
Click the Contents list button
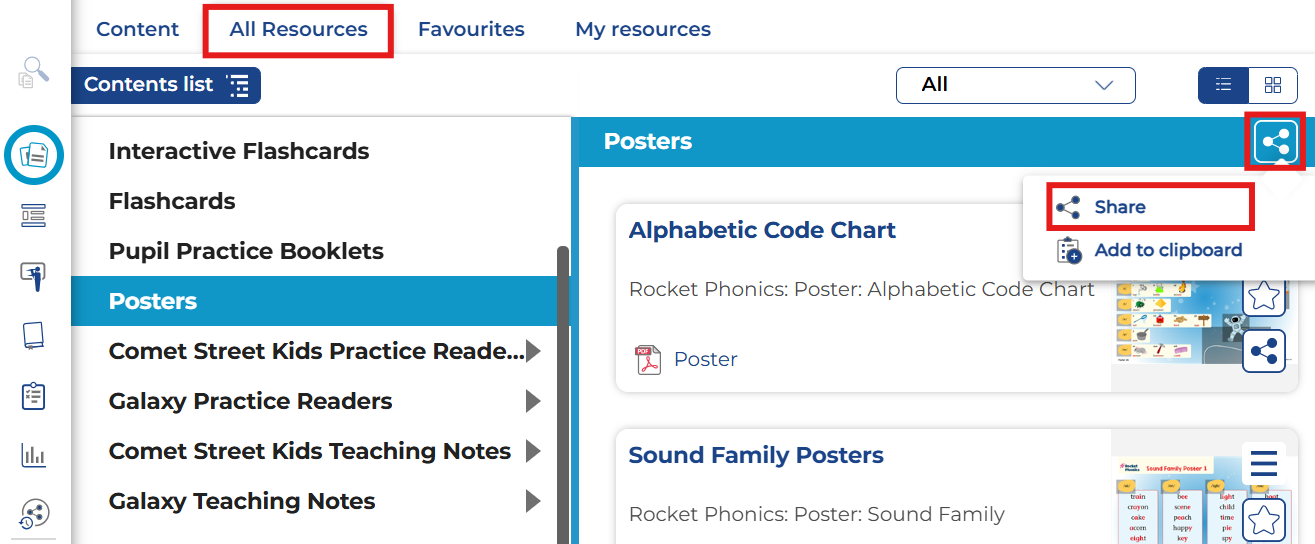pos(166,85)
